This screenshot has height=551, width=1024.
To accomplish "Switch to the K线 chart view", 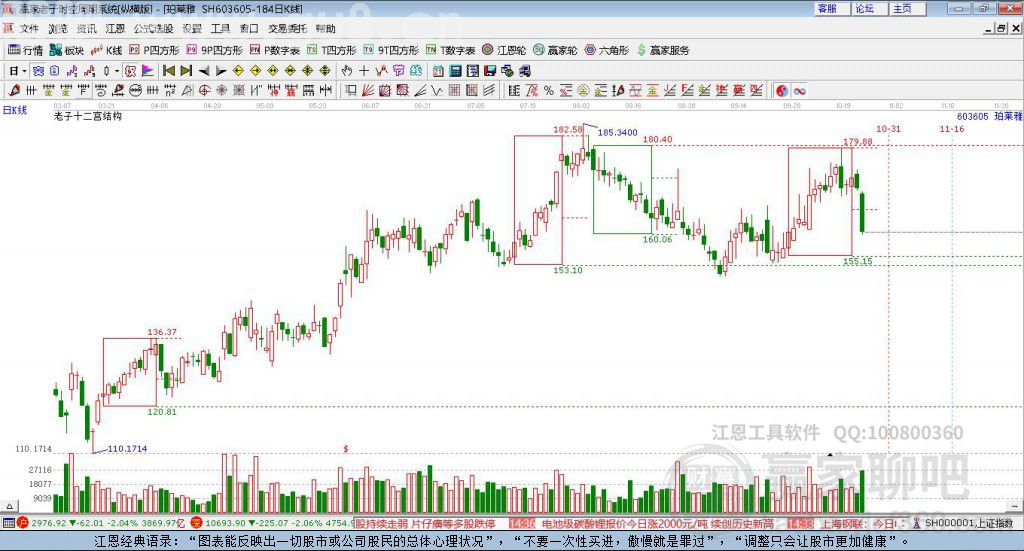I will (107, 50).
